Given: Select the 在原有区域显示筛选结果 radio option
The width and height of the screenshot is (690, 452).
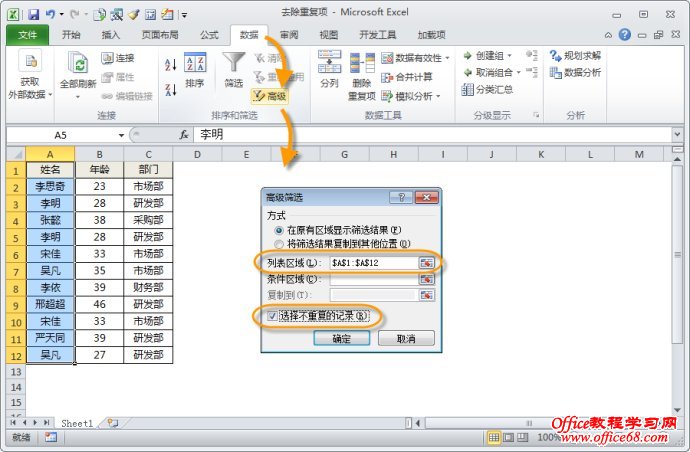Looking at the screenshot, I should [x=279, y=230].
